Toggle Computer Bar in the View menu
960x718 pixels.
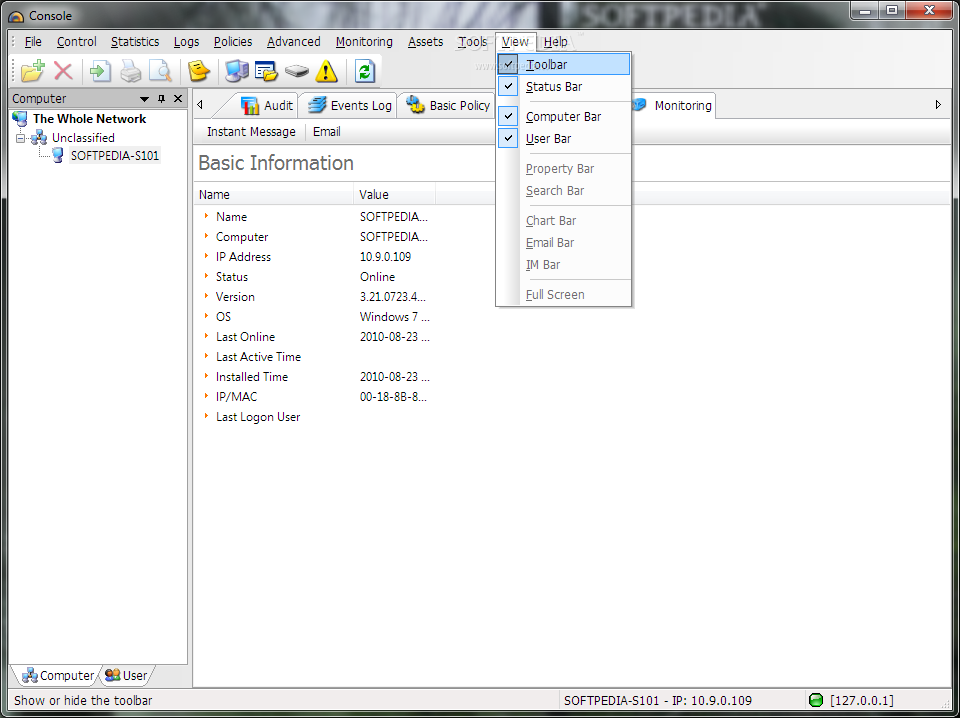click(x=563, y=116)
